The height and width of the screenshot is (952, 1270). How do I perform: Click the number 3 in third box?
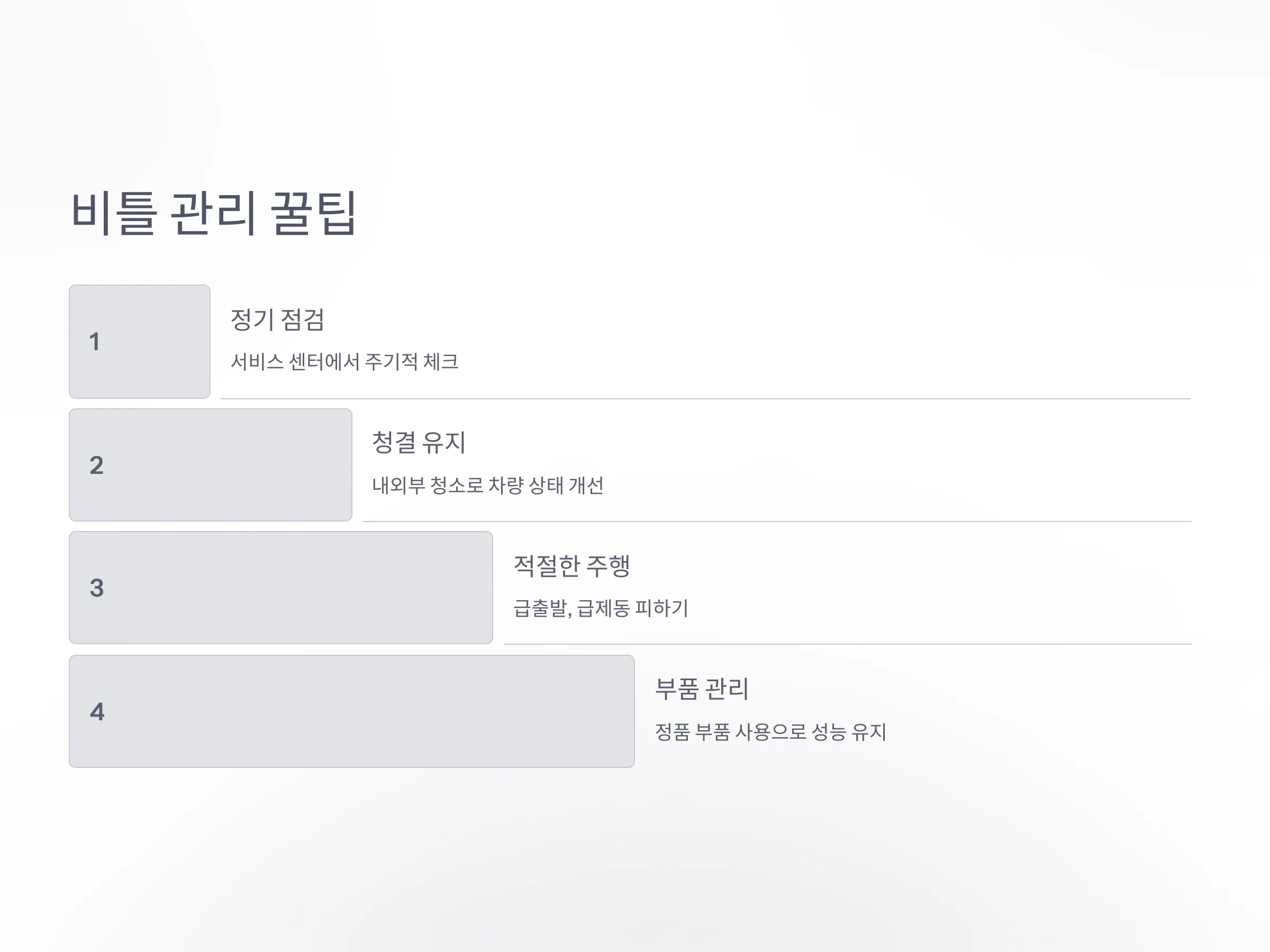tap(96, 588)
